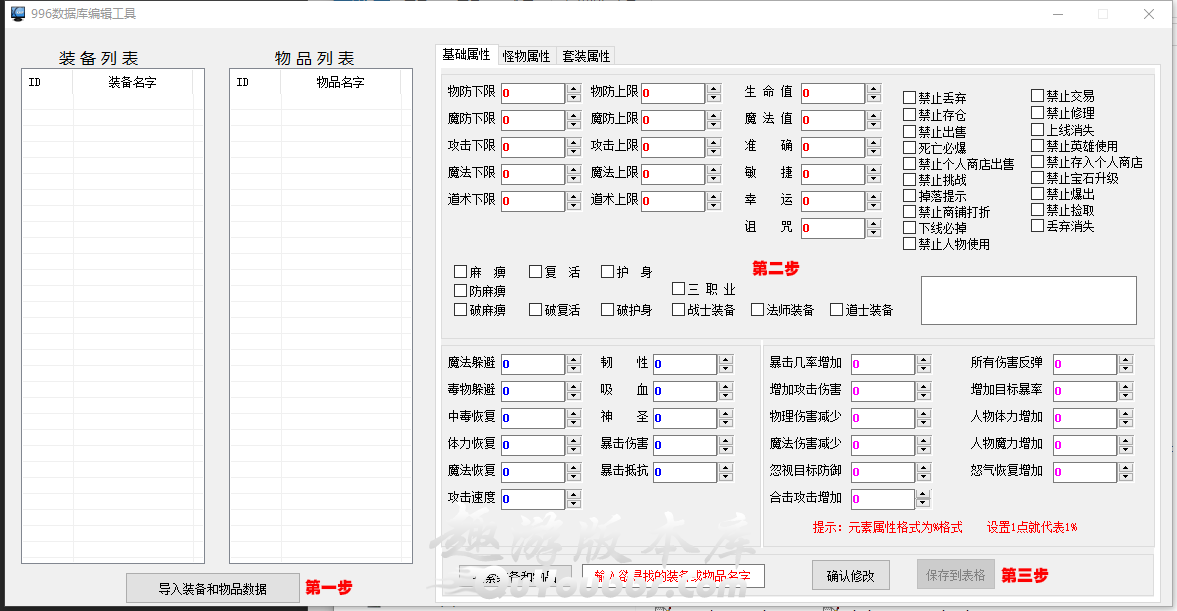1177x611 pixels.
Task: Enable the 法师装备 checkbox
Action: [x=757, y=309]
